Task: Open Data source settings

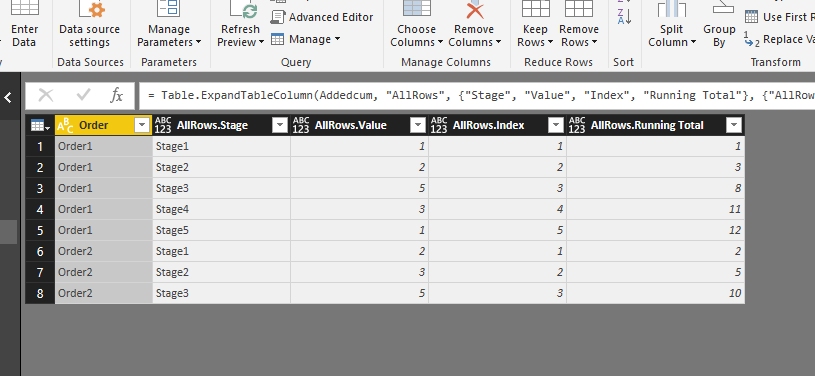Action: 89,25
